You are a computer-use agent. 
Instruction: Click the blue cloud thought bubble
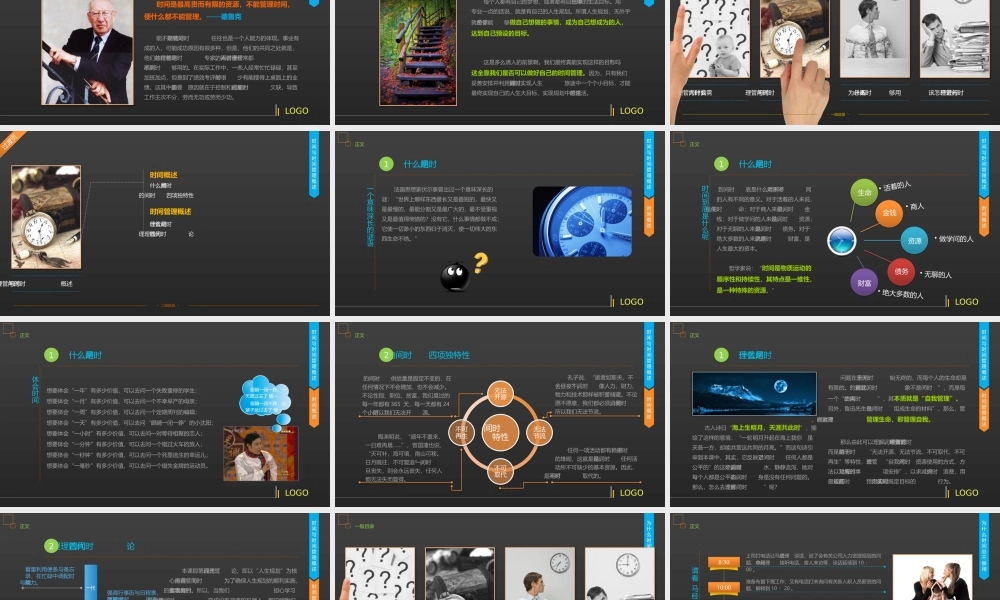coord(265,397)
